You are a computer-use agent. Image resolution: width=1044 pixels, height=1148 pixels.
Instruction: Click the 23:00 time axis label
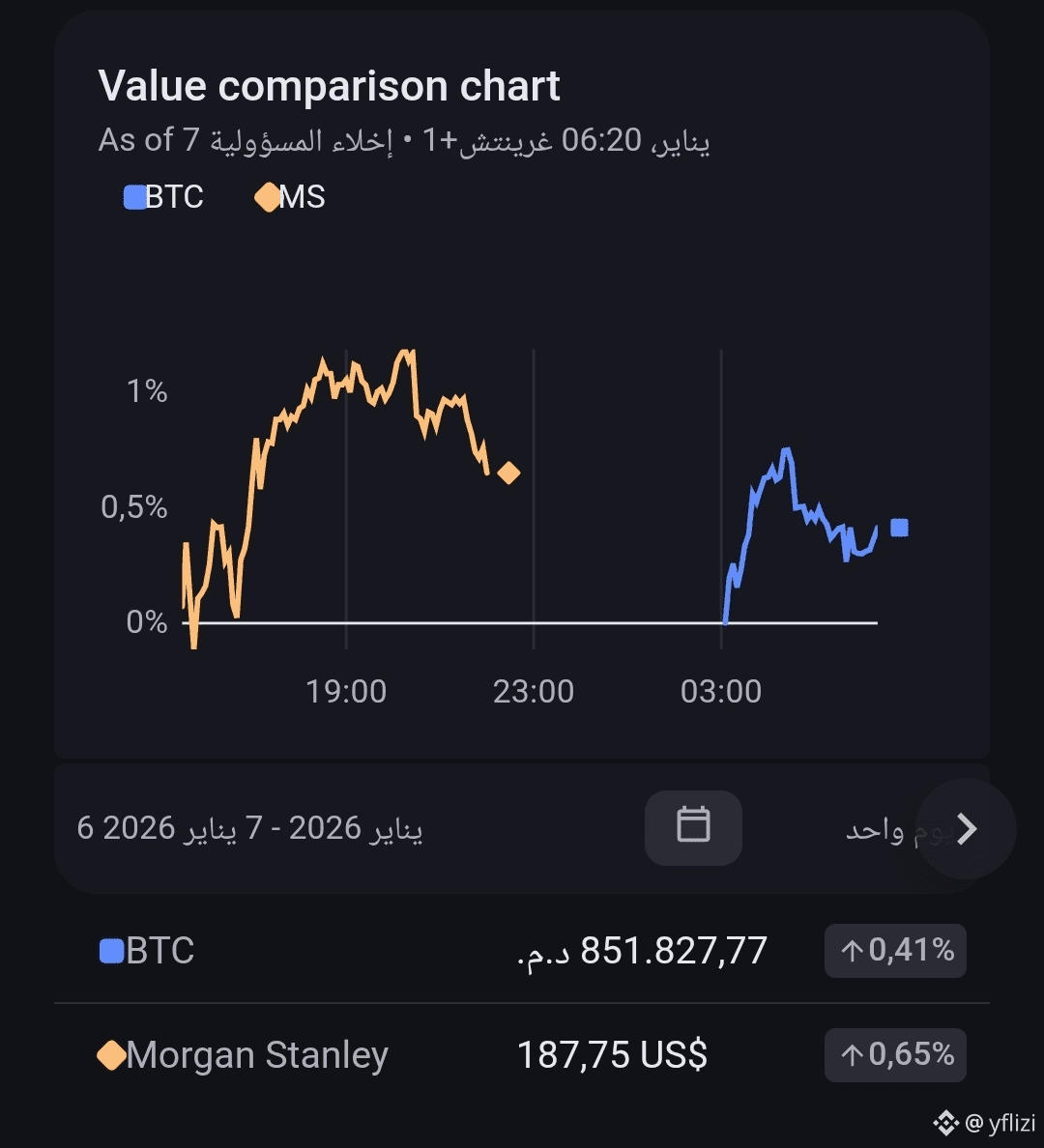pos(534,692)
